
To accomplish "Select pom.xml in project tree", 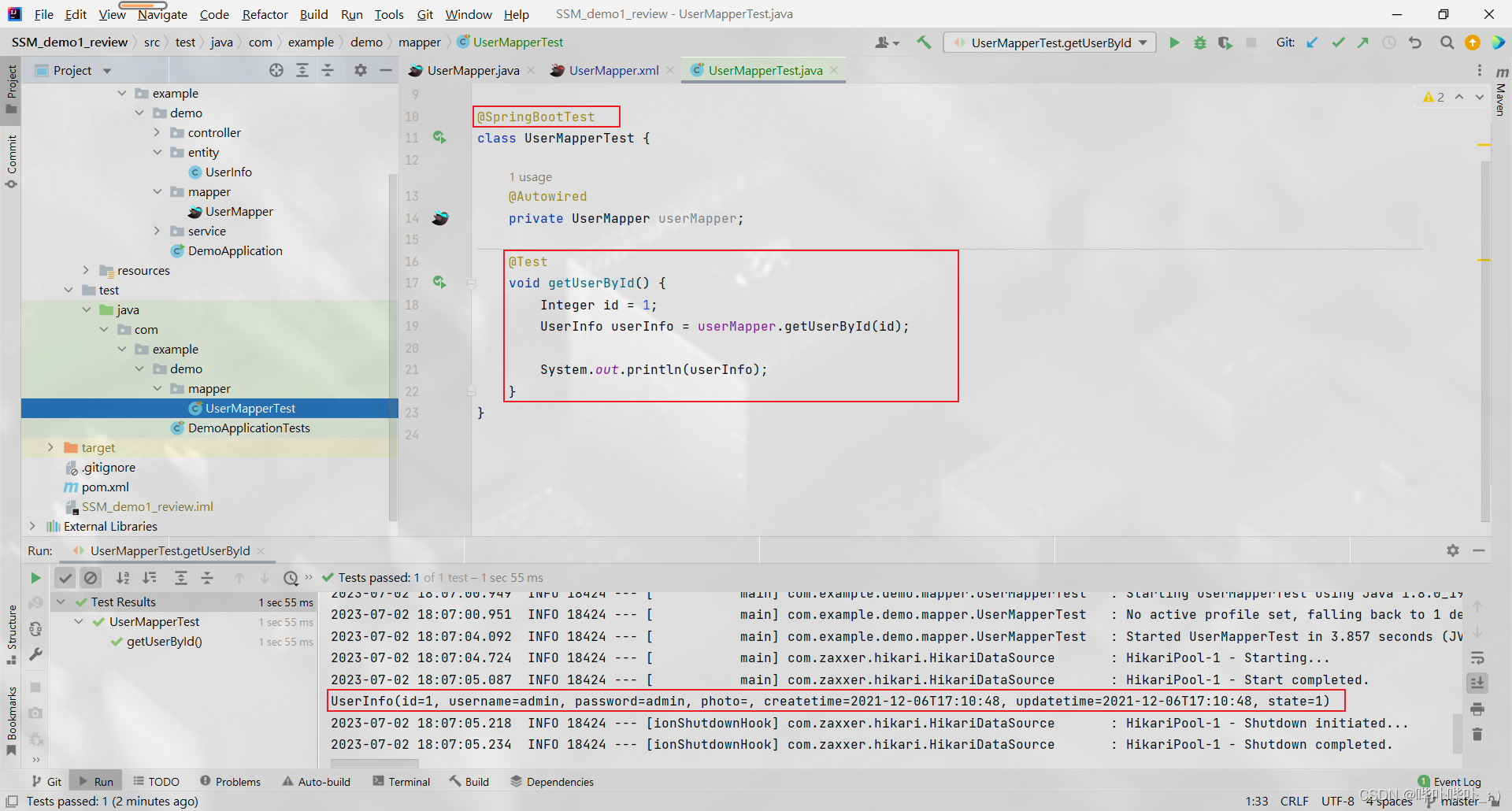I will 105,487.
